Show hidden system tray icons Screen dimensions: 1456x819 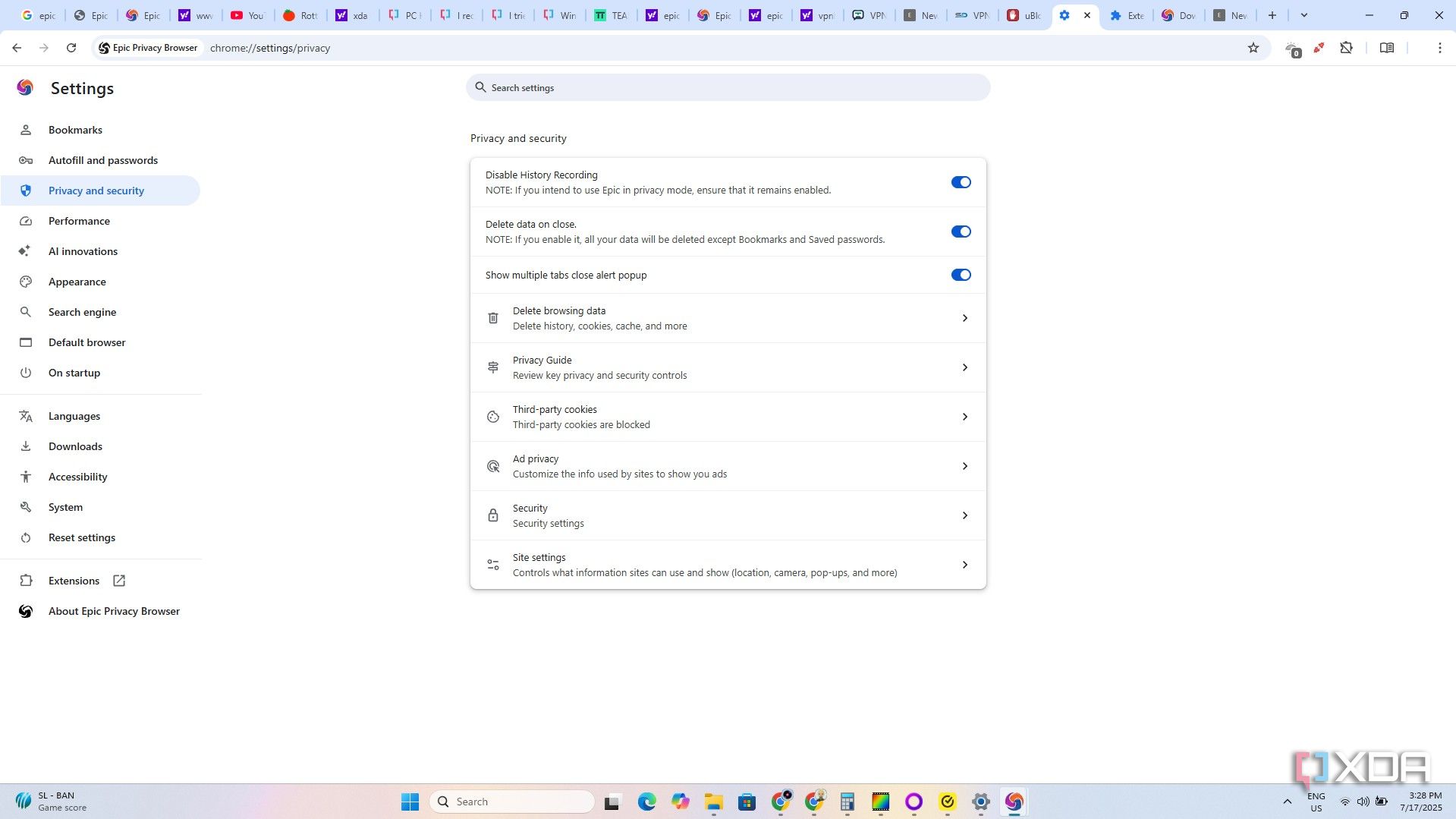(1287, 802)
